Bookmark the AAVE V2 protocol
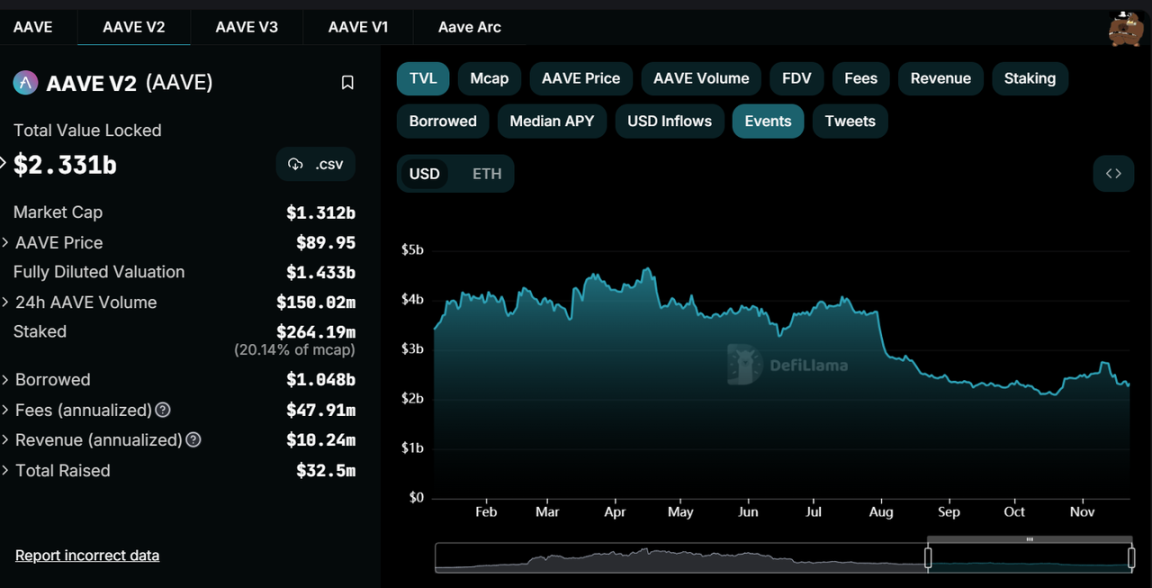The image size is (1152, 588). 347,82
